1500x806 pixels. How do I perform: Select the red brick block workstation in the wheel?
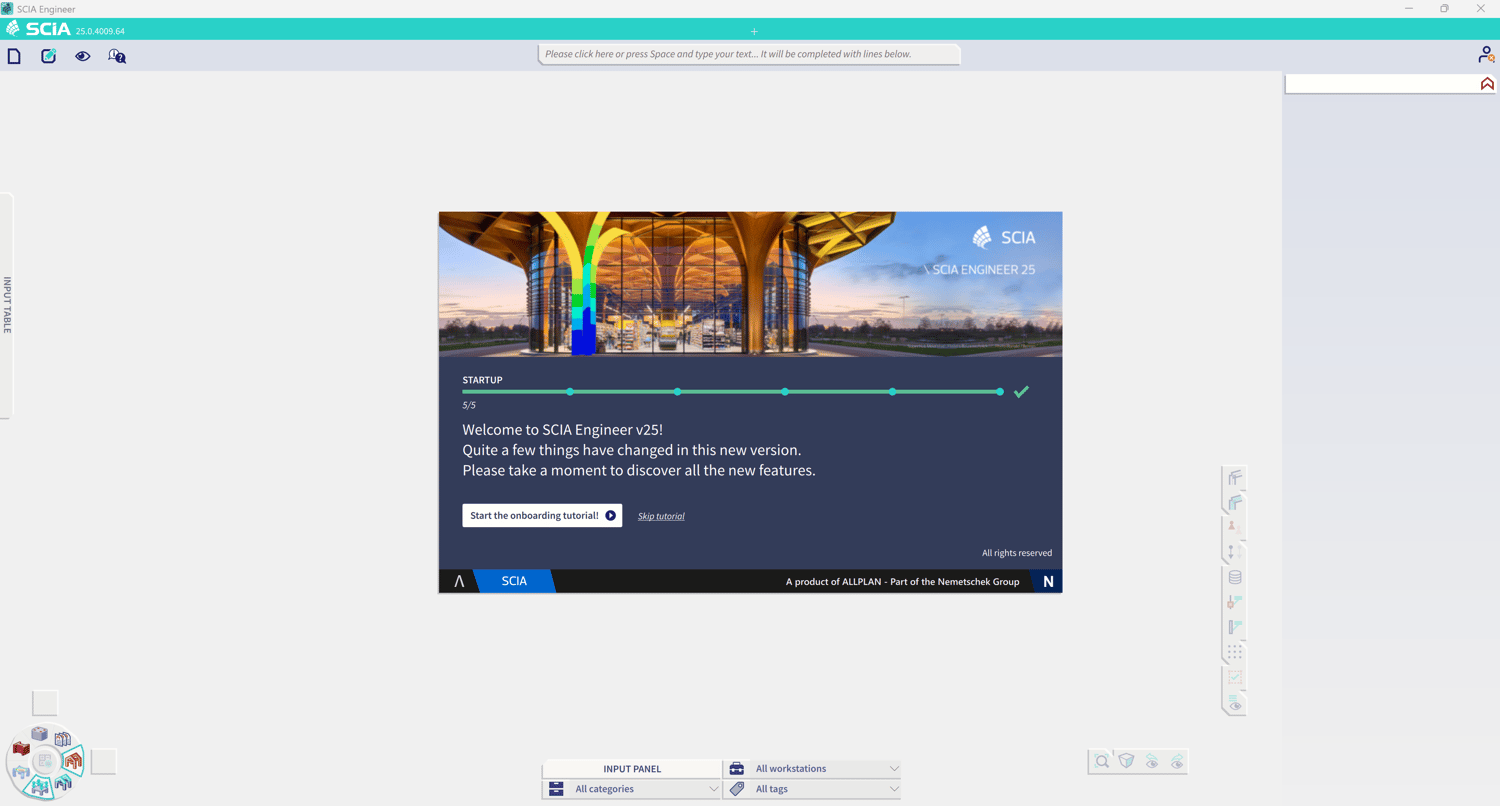(21, 749)
